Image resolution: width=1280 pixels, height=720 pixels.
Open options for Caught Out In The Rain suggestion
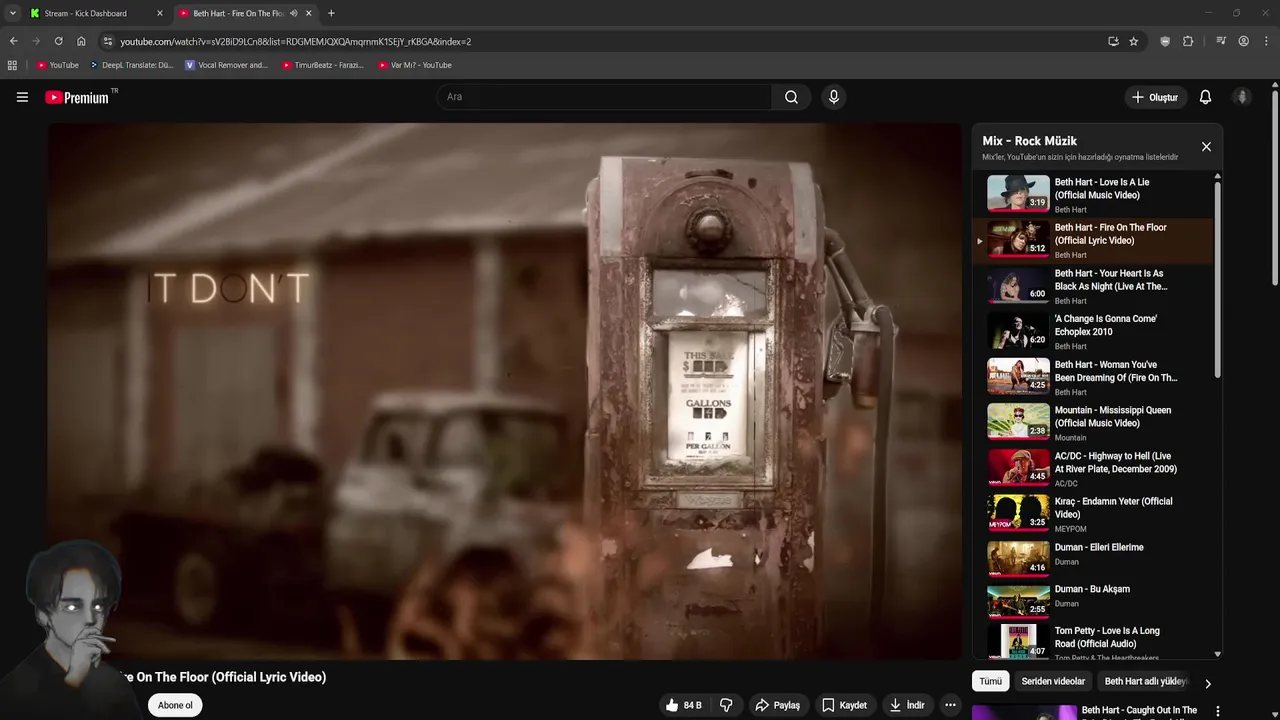[1217, 712]
